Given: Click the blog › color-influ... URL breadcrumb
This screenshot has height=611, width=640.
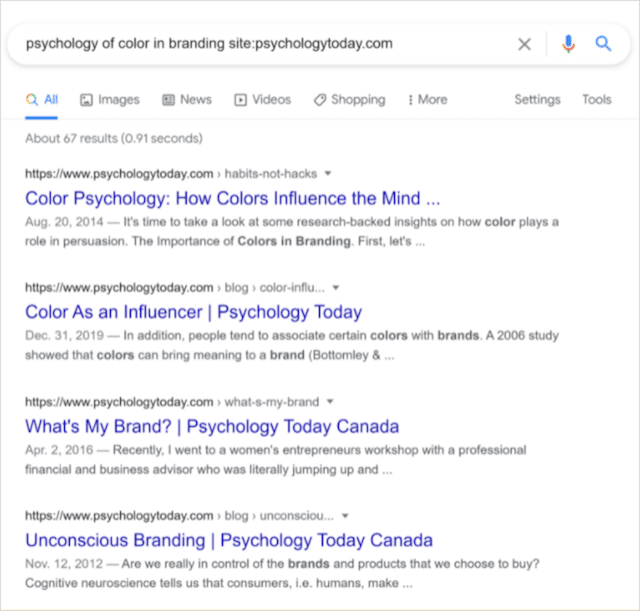Looking at the screenshot, I should (275, 288).
